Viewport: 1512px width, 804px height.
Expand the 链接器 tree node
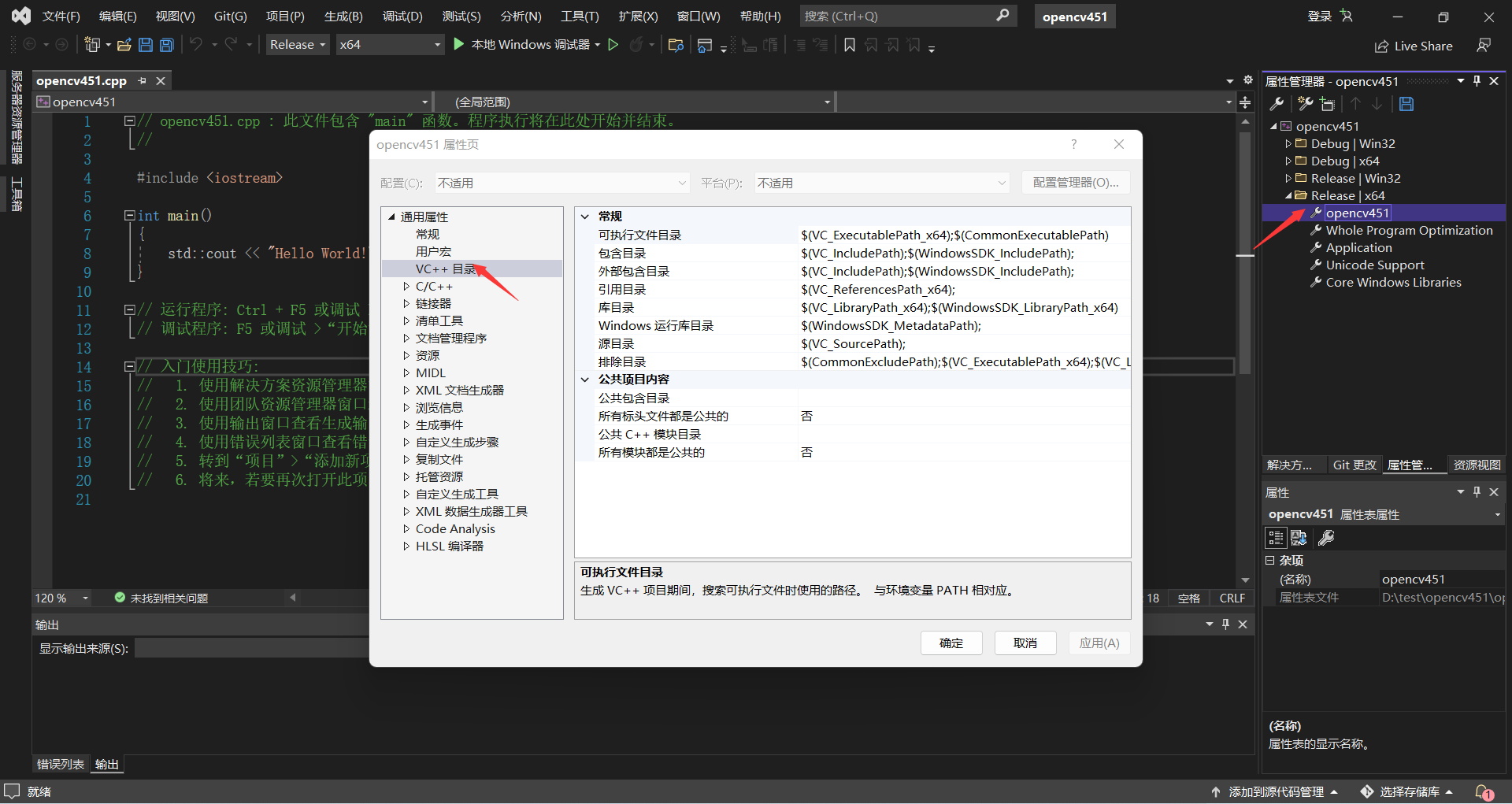pyautogui.click(x=406, y=304)
